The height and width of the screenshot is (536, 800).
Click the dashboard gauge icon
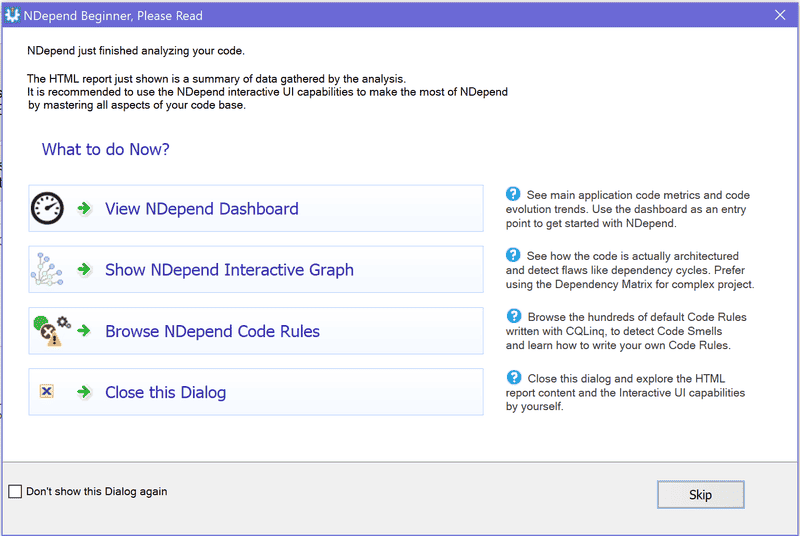(47, 208)
